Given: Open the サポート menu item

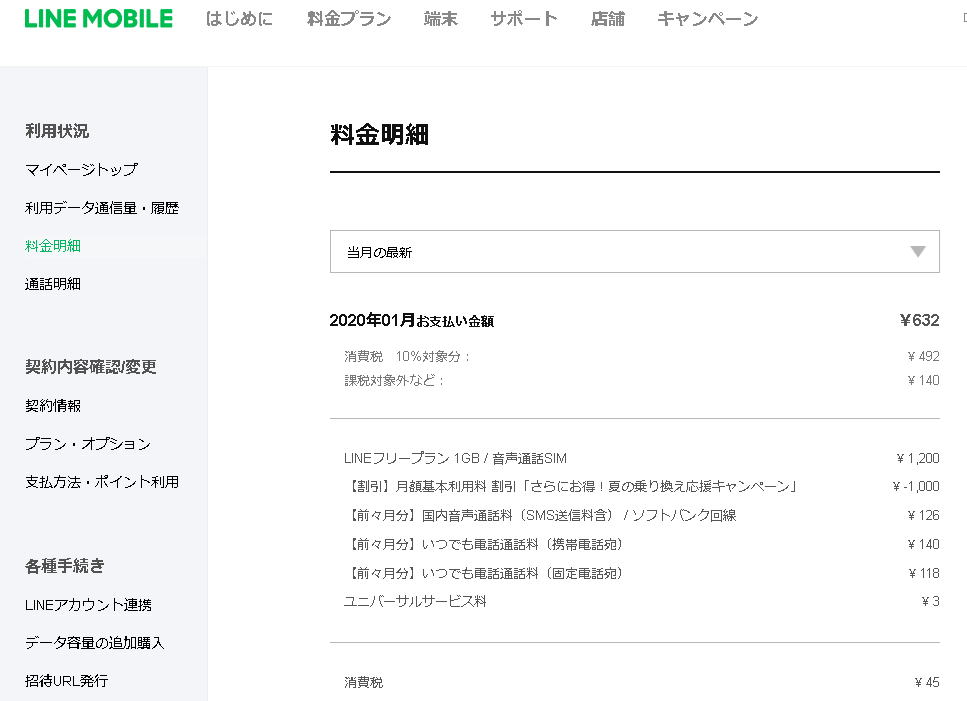Looking at the screenshot, I should click(x=524, y=19).
